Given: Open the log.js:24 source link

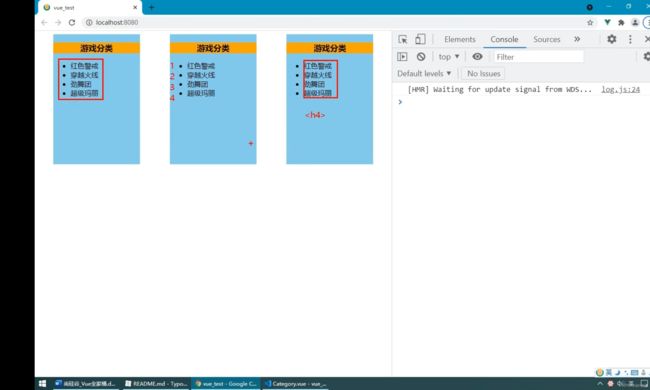Looking at the screenshot, I should click(621, 90).
